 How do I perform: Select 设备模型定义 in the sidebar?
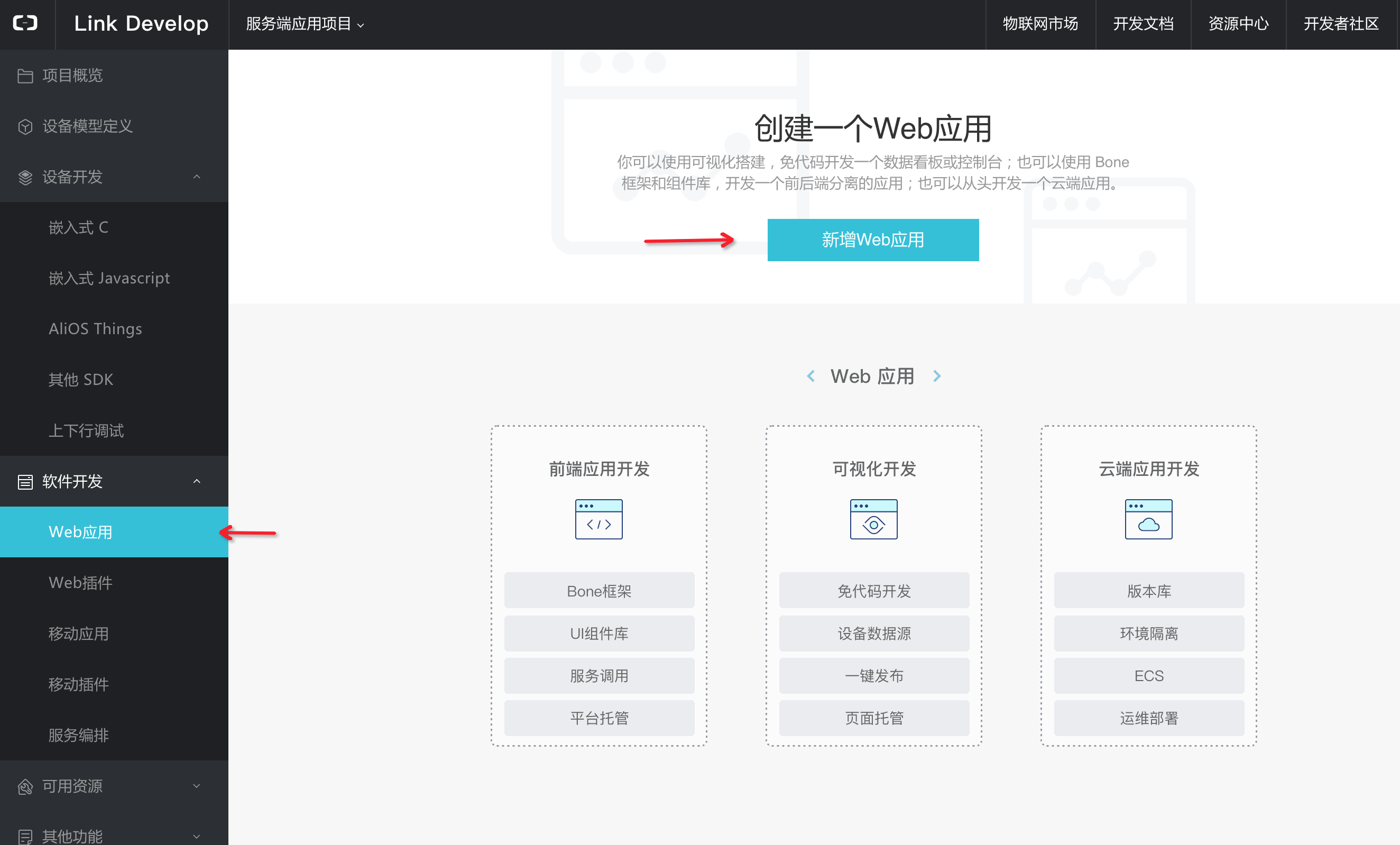[x=114, y=126]
